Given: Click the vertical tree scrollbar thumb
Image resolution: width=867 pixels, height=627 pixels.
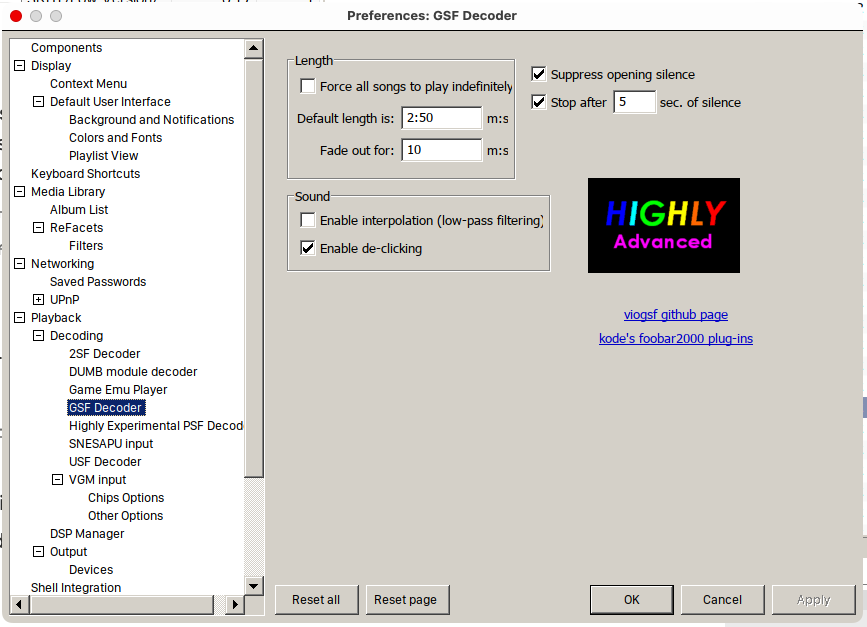Looking at the screenshot, I should [x=253, y=268].
